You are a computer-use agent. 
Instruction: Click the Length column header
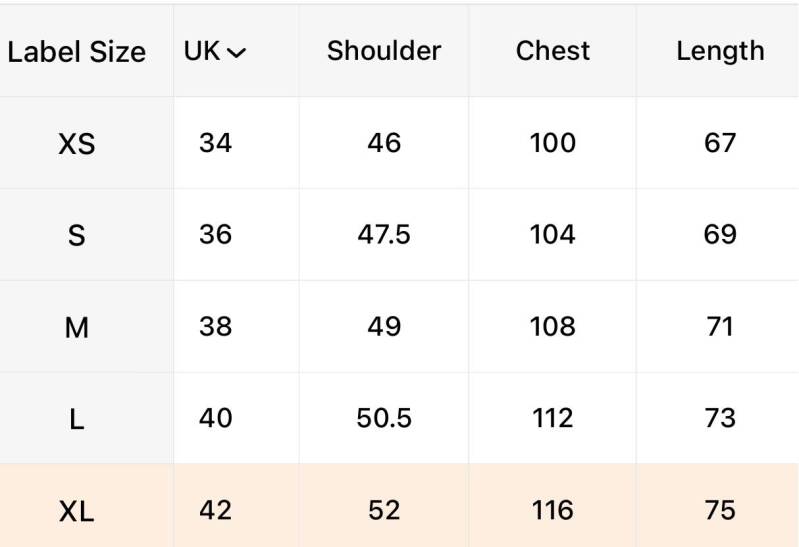click(720, 51)
